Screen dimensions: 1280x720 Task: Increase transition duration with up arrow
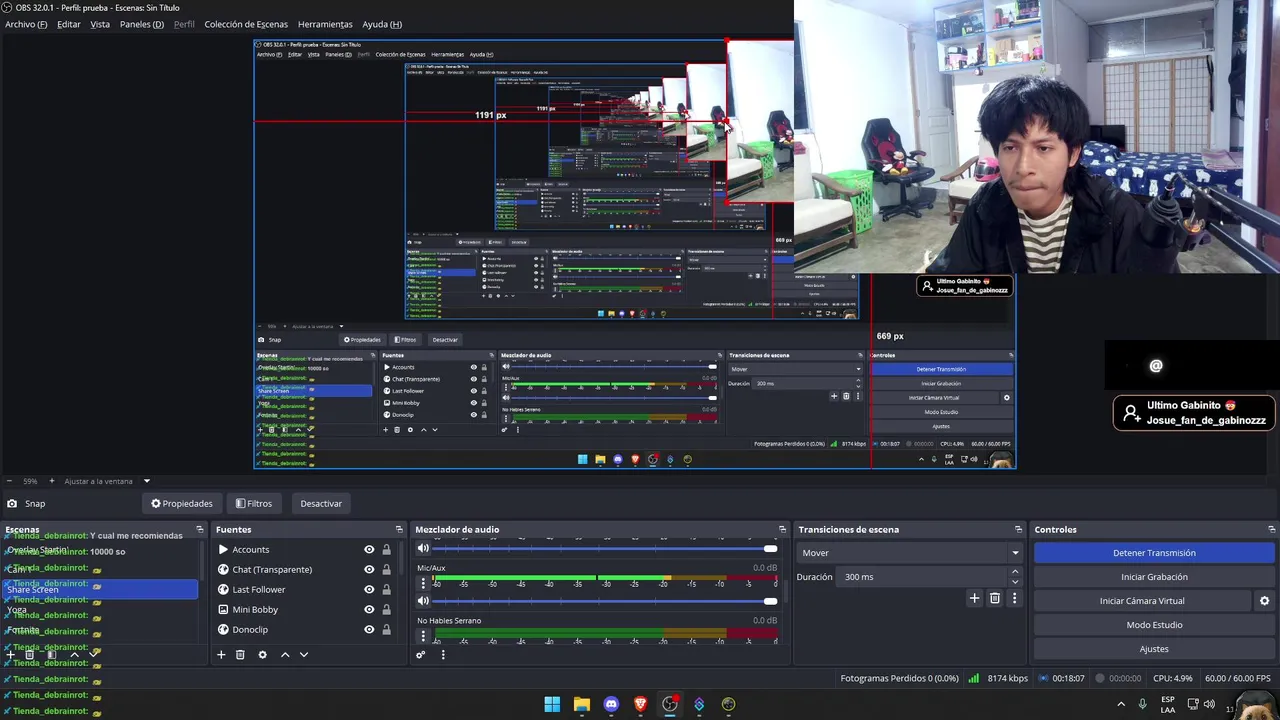1015,572
